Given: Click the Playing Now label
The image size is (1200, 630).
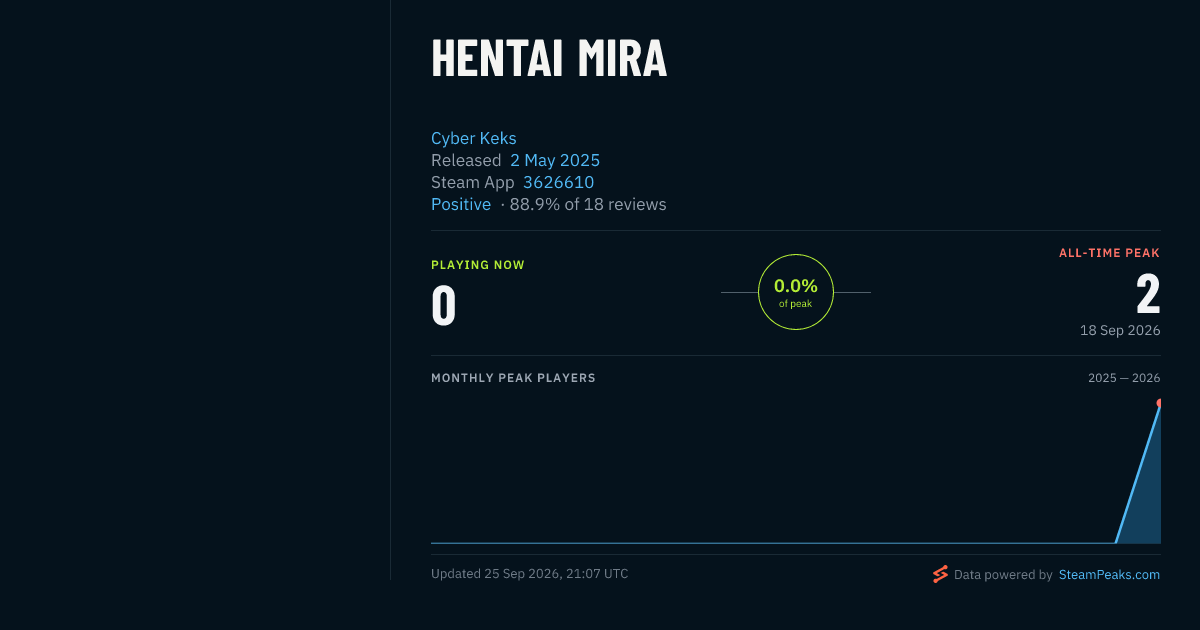Looking at the screenshot, I should point(478,265).
